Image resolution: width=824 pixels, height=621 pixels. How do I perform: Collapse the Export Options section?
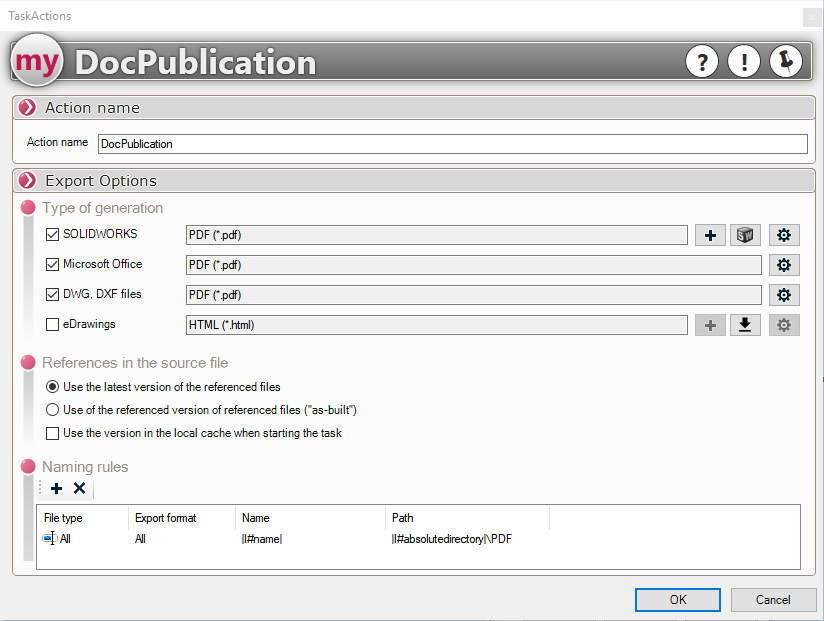(x=28, y=181)
